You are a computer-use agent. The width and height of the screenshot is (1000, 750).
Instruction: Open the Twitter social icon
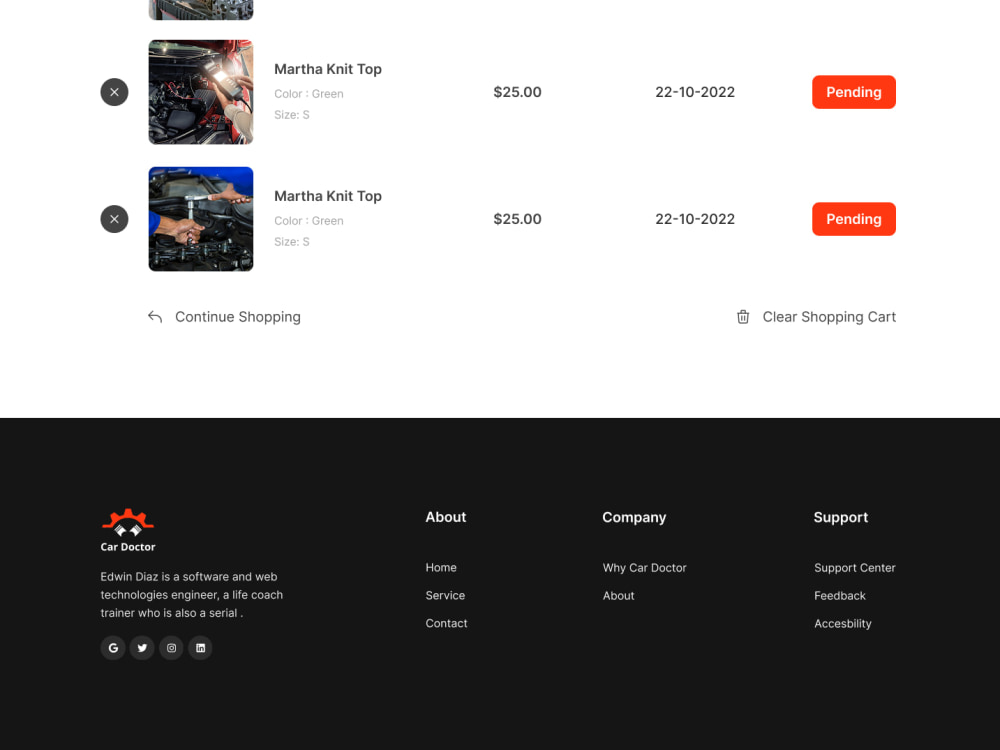(x=142, y=648)
